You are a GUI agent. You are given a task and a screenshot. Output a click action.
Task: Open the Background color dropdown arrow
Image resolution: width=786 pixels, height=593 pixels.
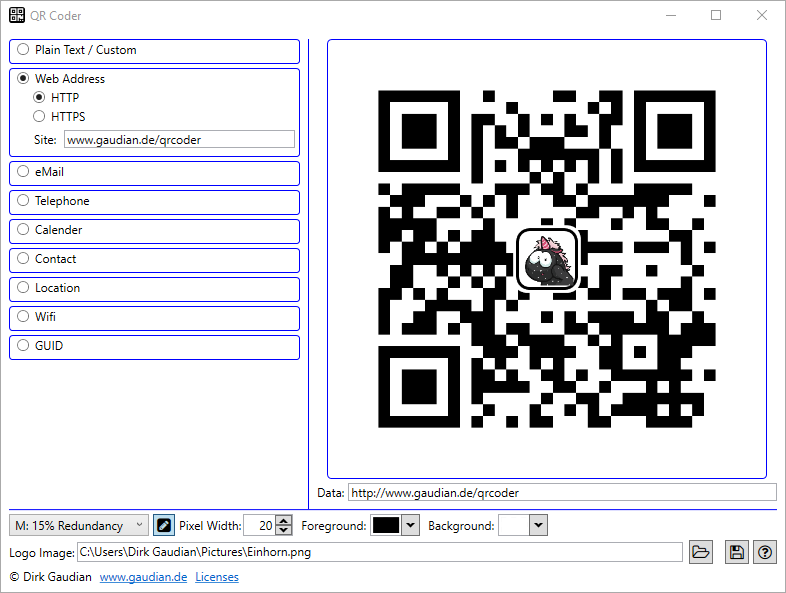click(x=538, y=525)
